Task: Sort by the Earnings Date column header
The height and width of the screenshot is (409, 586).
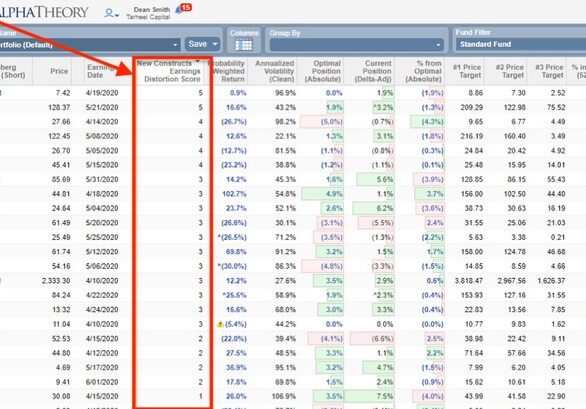Action: tap(100, 71)
